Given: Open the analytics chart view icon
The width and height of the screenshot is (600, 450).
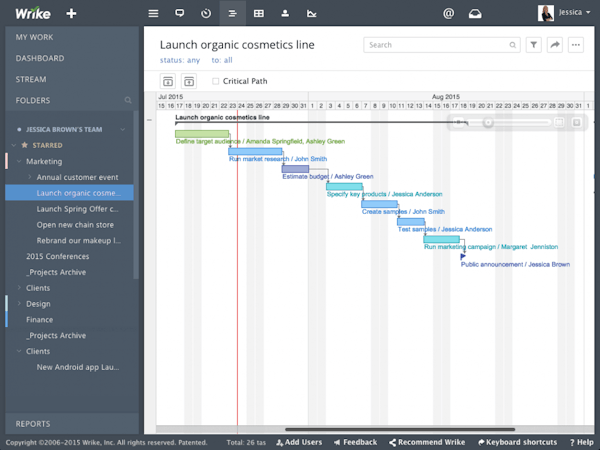Looking at the screenshot, I should (312, 14).
